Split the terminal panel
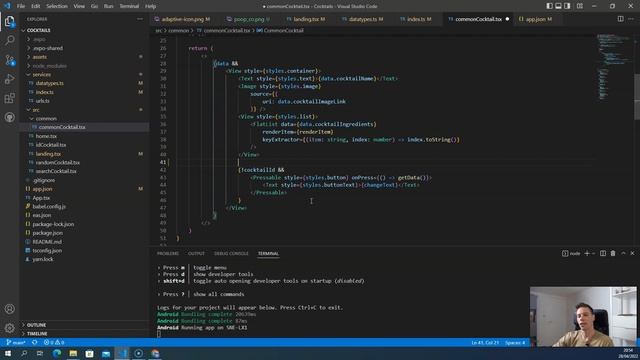The image size is (640, 360). 603,253
